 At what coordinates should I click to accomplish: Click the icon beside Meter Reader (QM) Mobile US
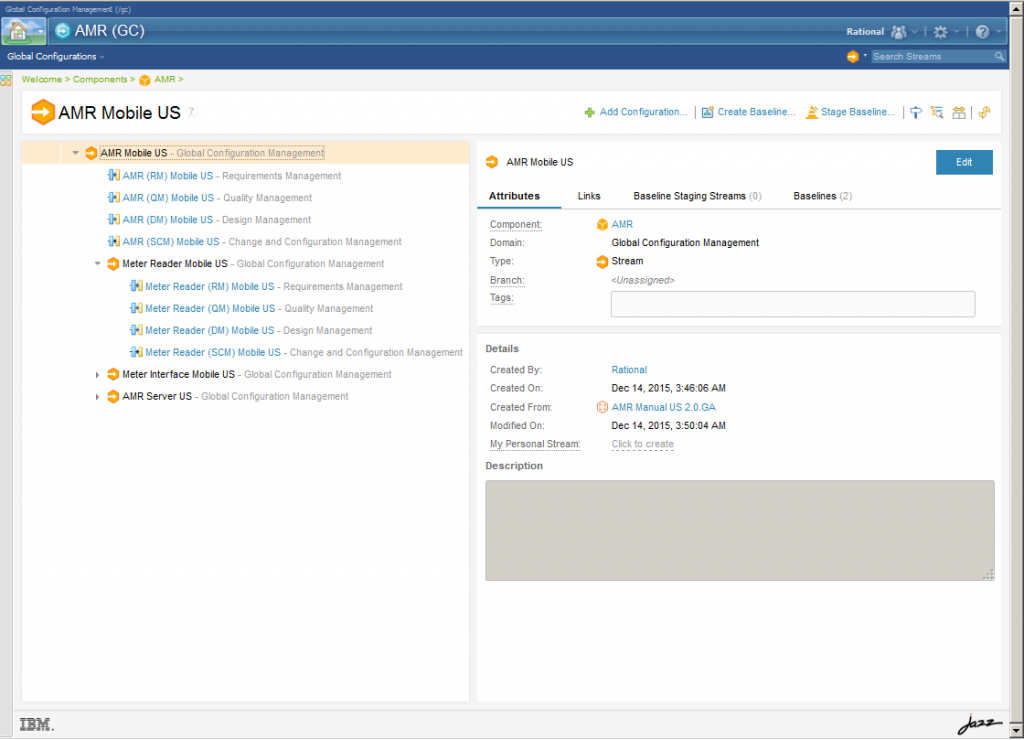pyautogui.click(x=136, y=308)
